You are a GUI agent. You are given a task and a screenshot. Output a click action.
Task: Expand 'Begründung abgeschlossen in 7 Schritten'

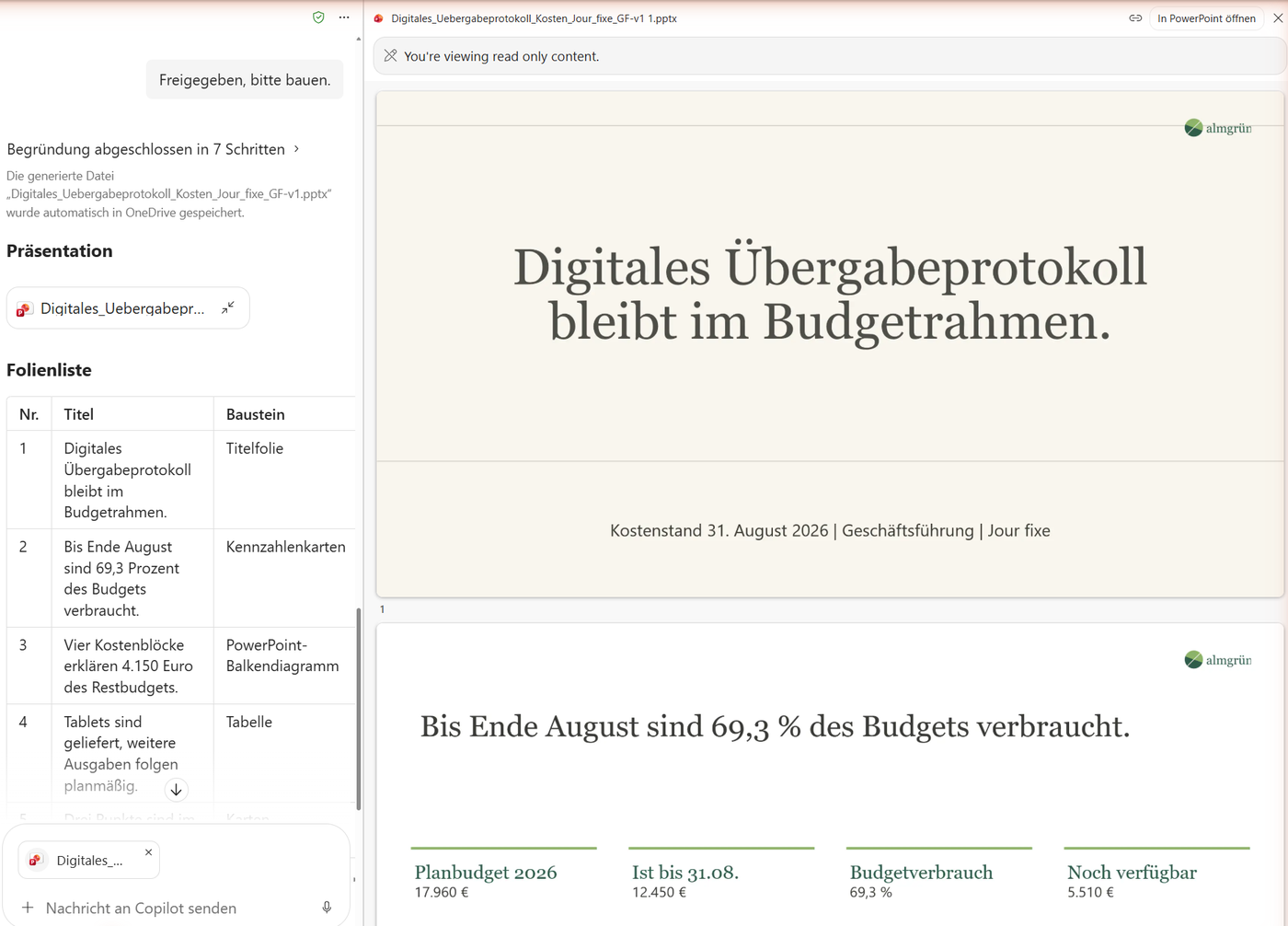(154, 149)
